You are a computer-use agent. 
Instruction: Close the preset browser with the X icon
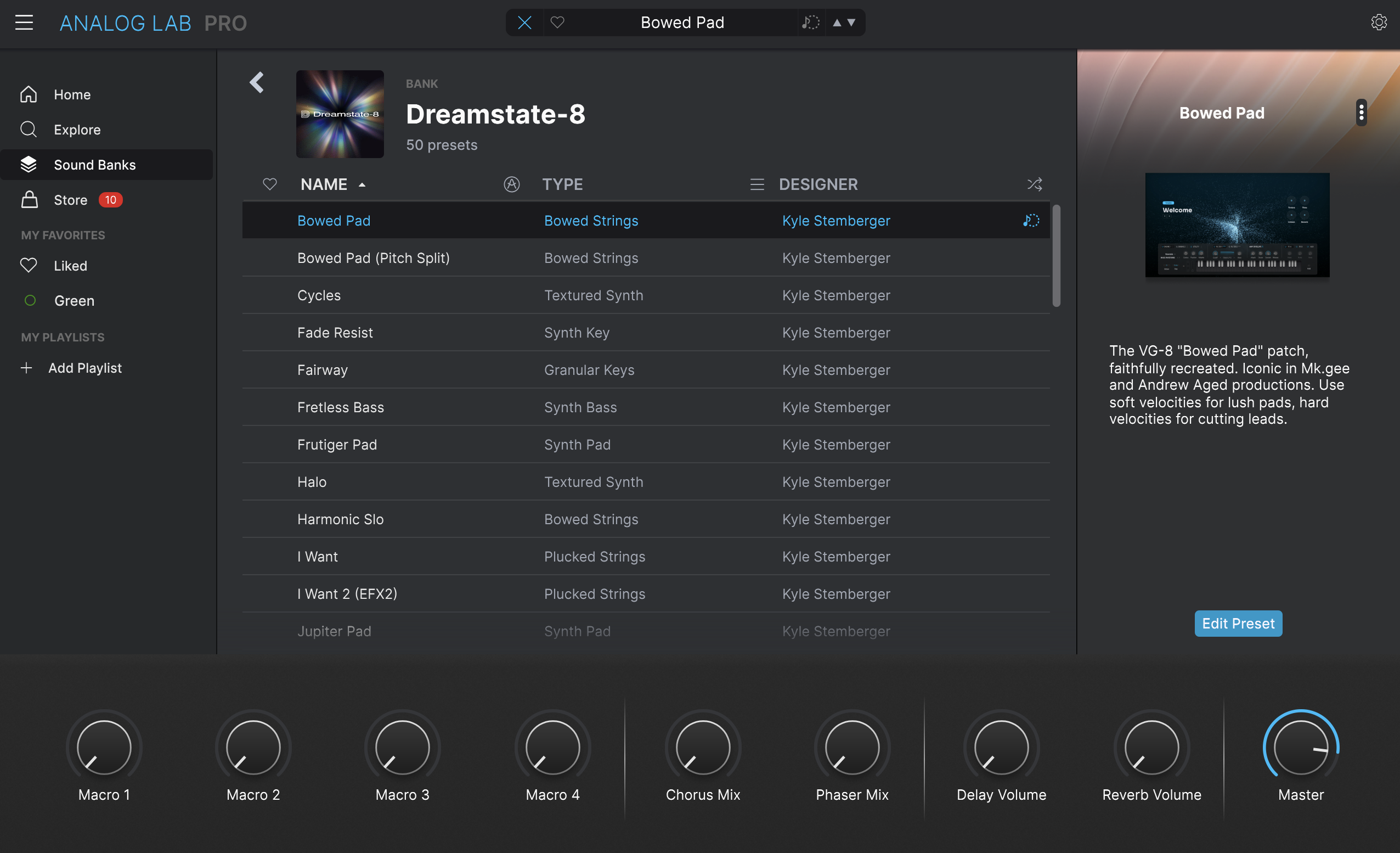524,23
